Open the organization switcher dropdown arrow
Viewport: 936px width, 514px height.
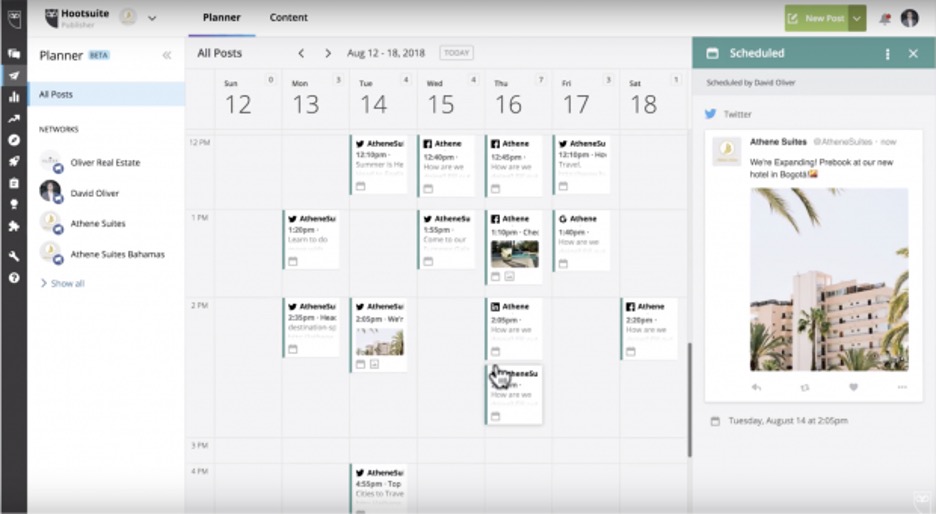tap(152, 18)
